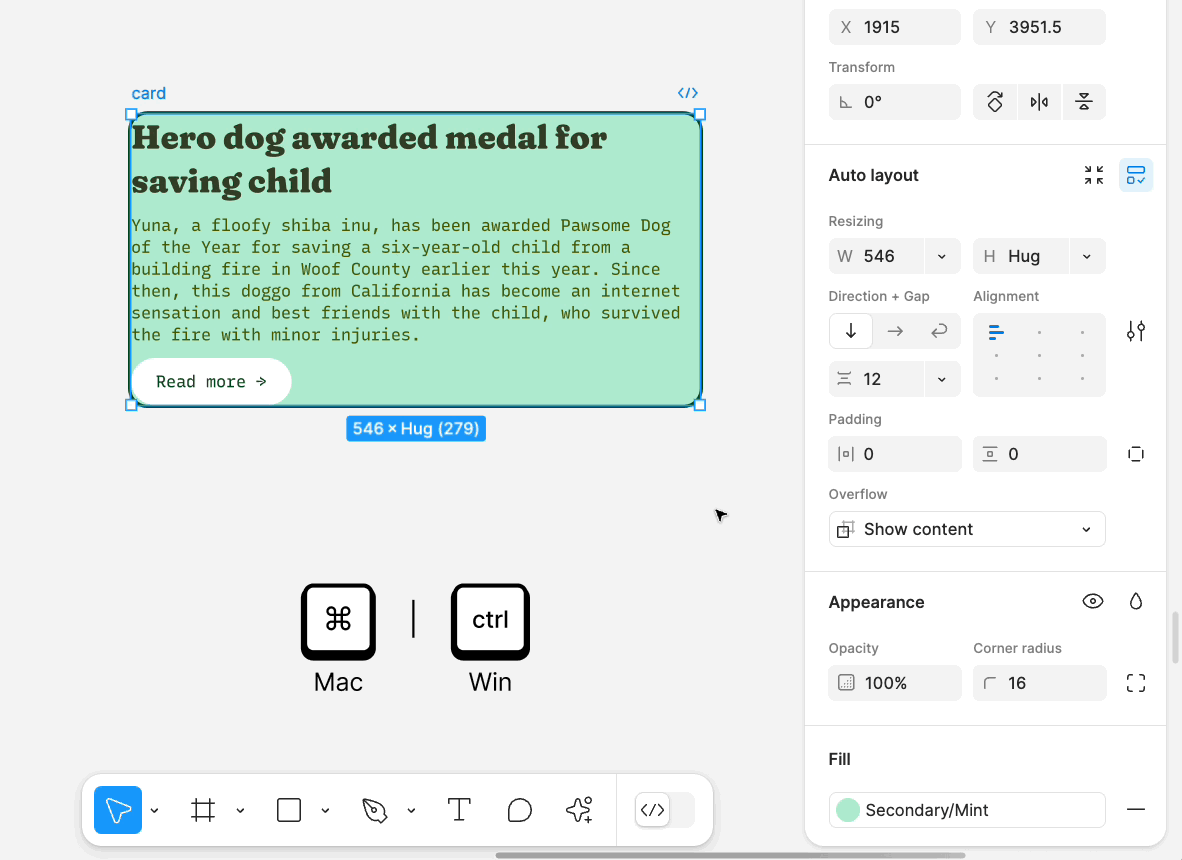
Task: Click the Secondary/Mint color swatch
Action: 848,810
